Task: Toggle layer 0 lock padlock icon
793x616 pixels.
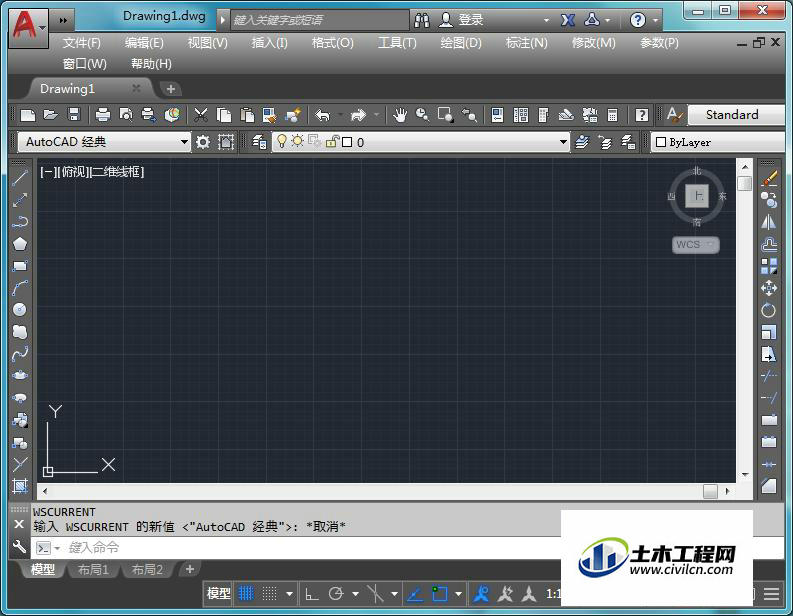Action: tap(332, 142)
